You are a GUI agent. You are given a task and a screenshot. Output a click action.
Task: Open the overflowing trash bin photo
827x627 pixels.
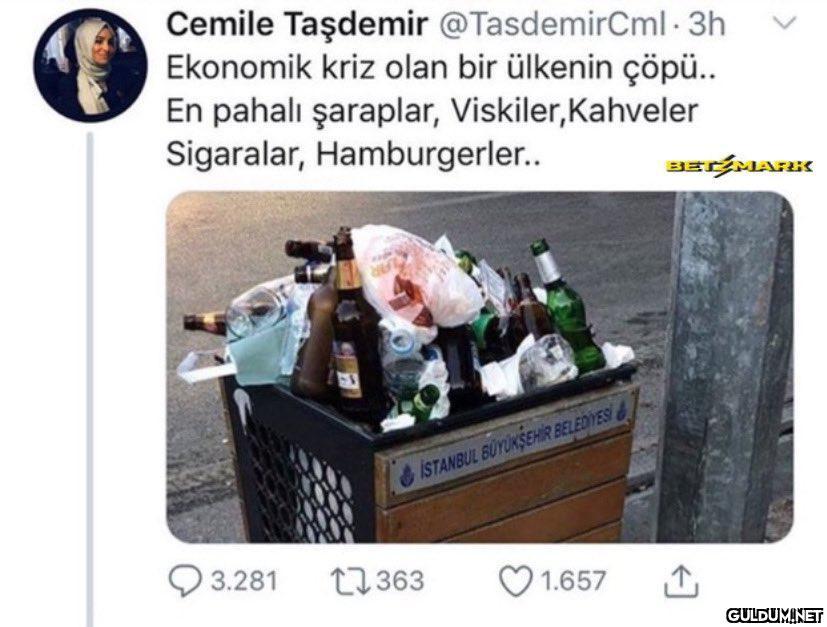pos(479,367)
